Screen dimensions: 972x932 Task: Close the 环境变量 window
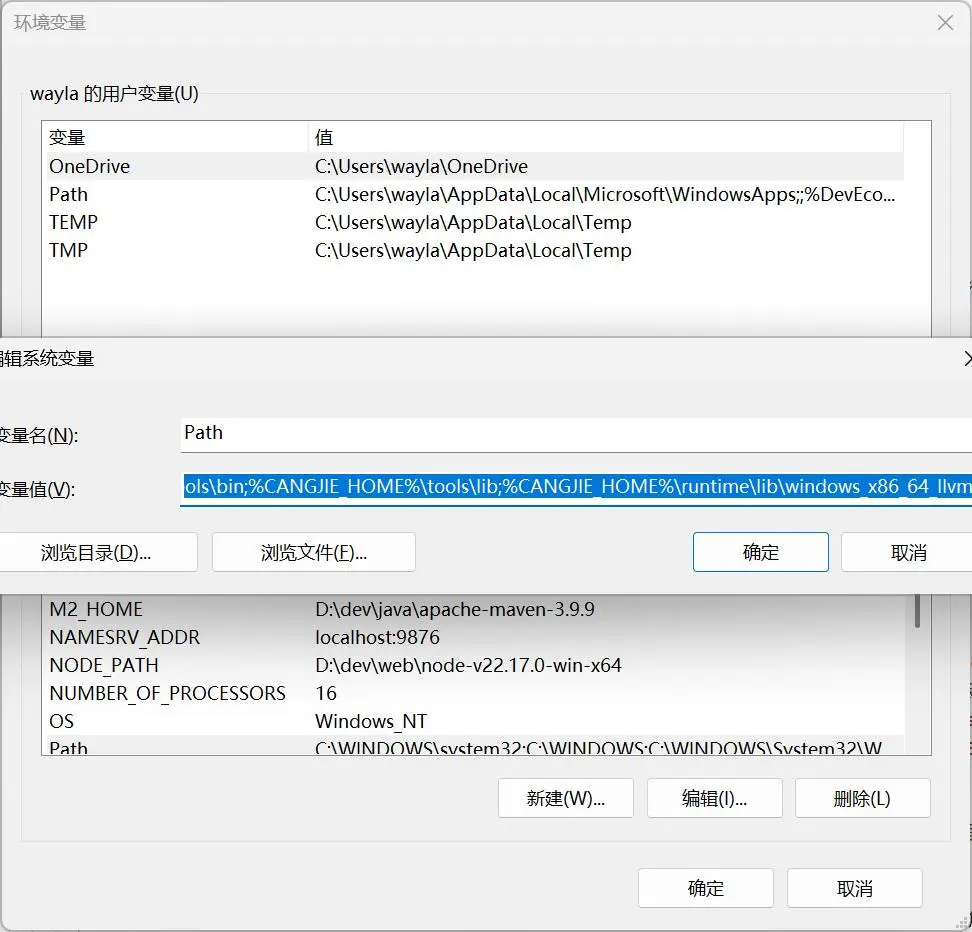pos(945,23)
